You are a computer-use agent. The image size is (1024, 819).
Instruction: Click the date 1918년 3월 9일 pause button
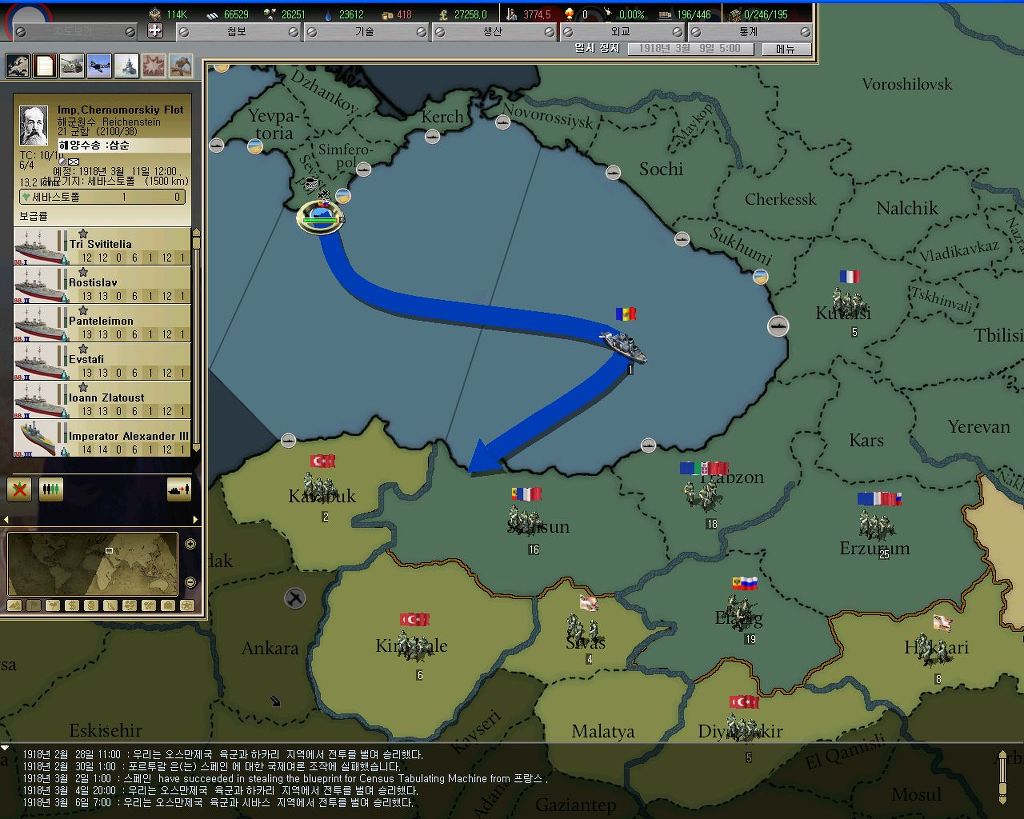(690, 49)
